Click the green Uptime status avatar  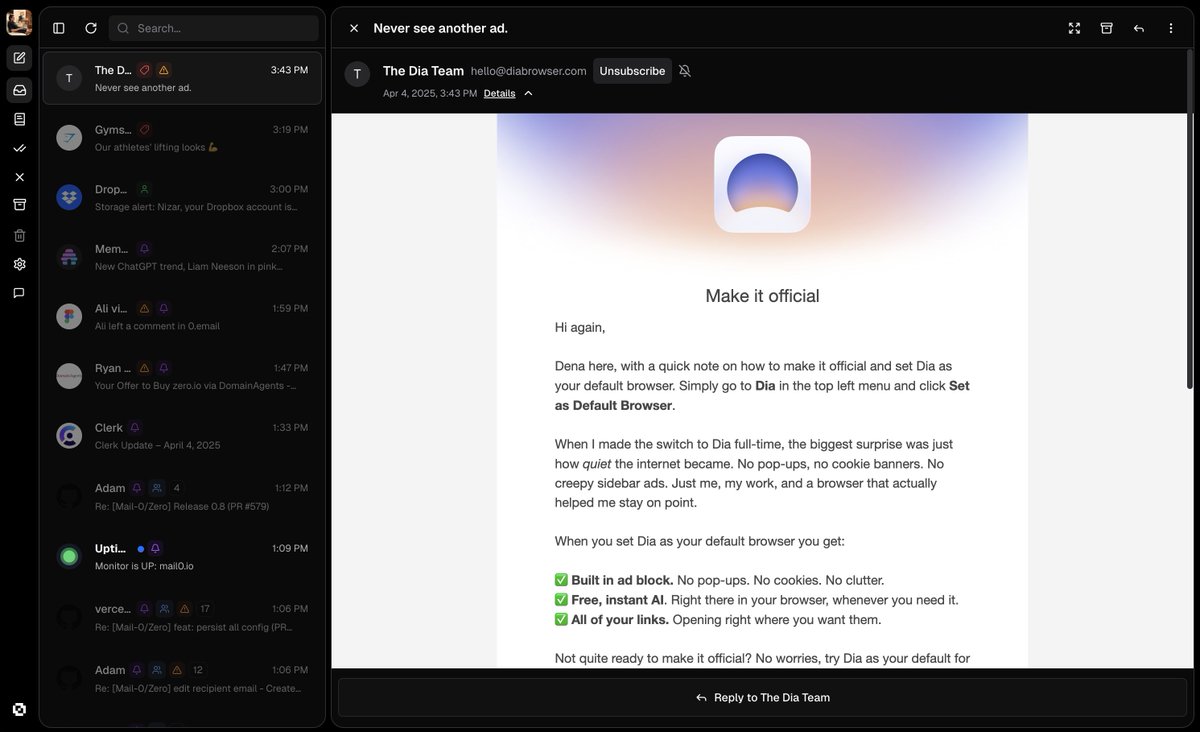[69, 556]
